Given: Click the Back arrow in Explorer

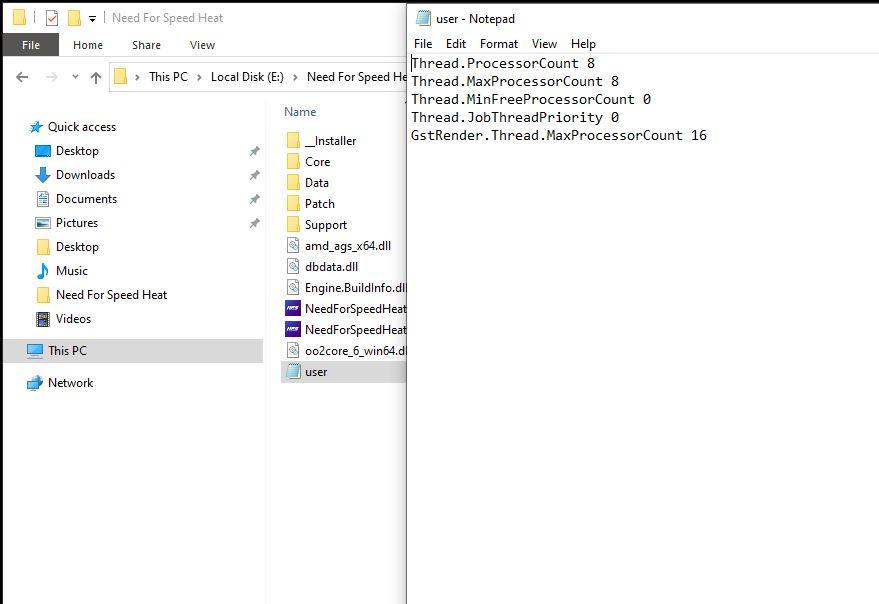Looking at the screenshot, I should click(22, 77).
